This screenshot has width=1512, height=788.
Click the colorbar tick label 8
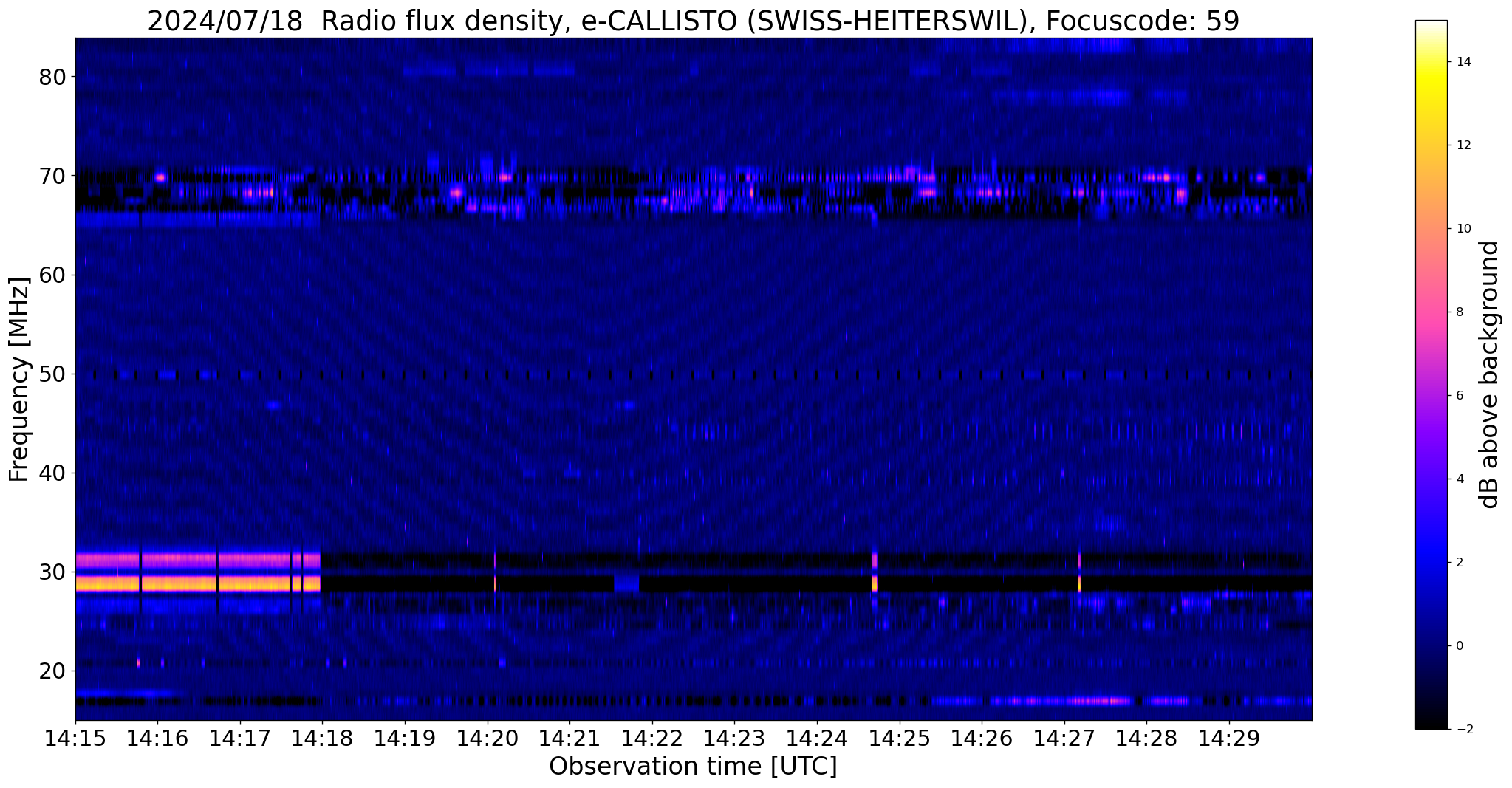(1458, 312)
